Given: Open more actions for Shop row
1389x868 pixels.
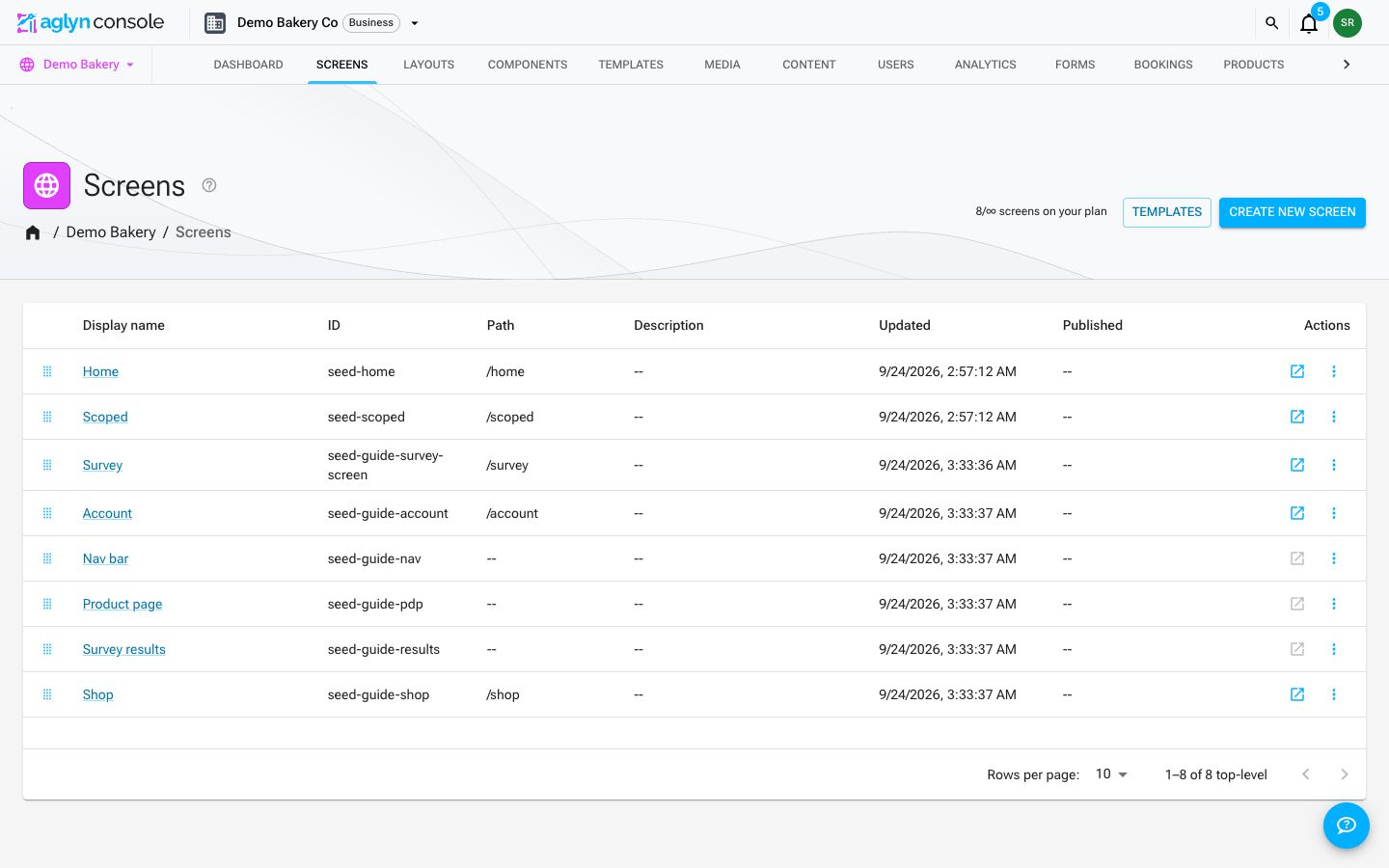Looking at the screenshot, I should tap(1334, 694).
